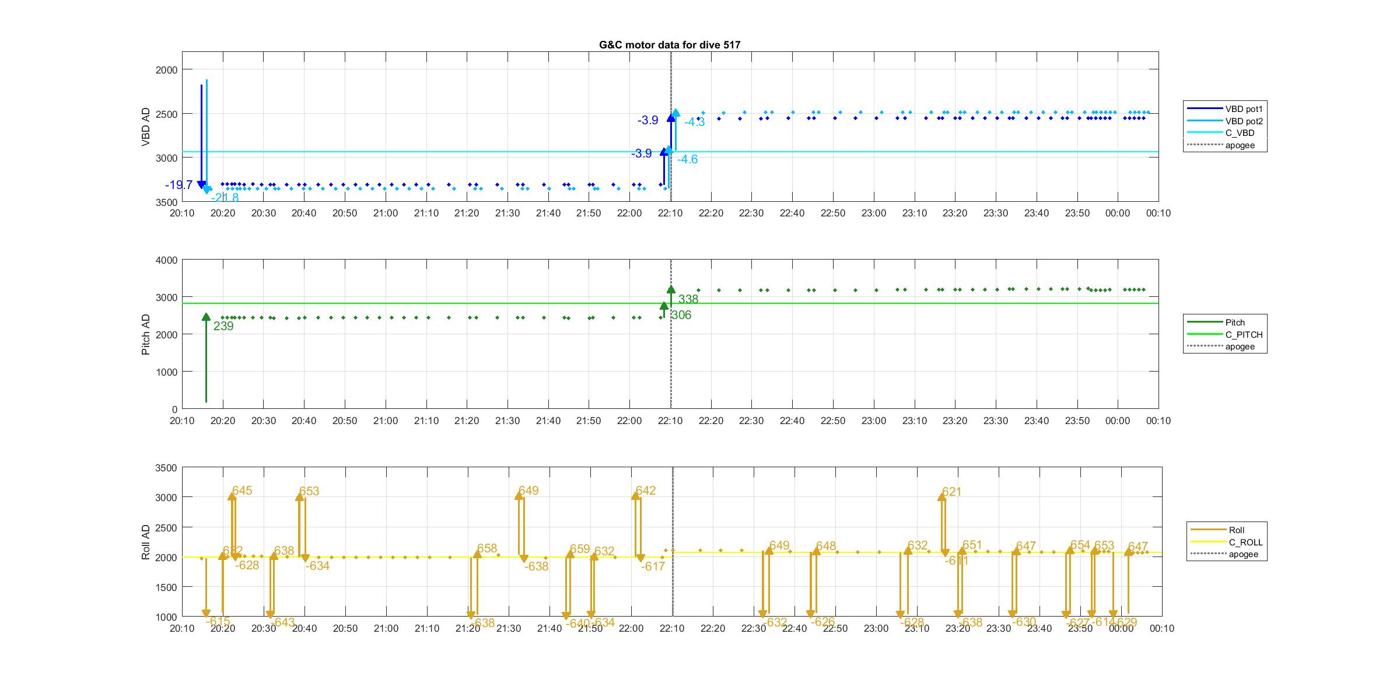Image resolution: width=1400 pixels, height=693 pixels.
Task: Click the '645' roll move label
Action: 242,491
